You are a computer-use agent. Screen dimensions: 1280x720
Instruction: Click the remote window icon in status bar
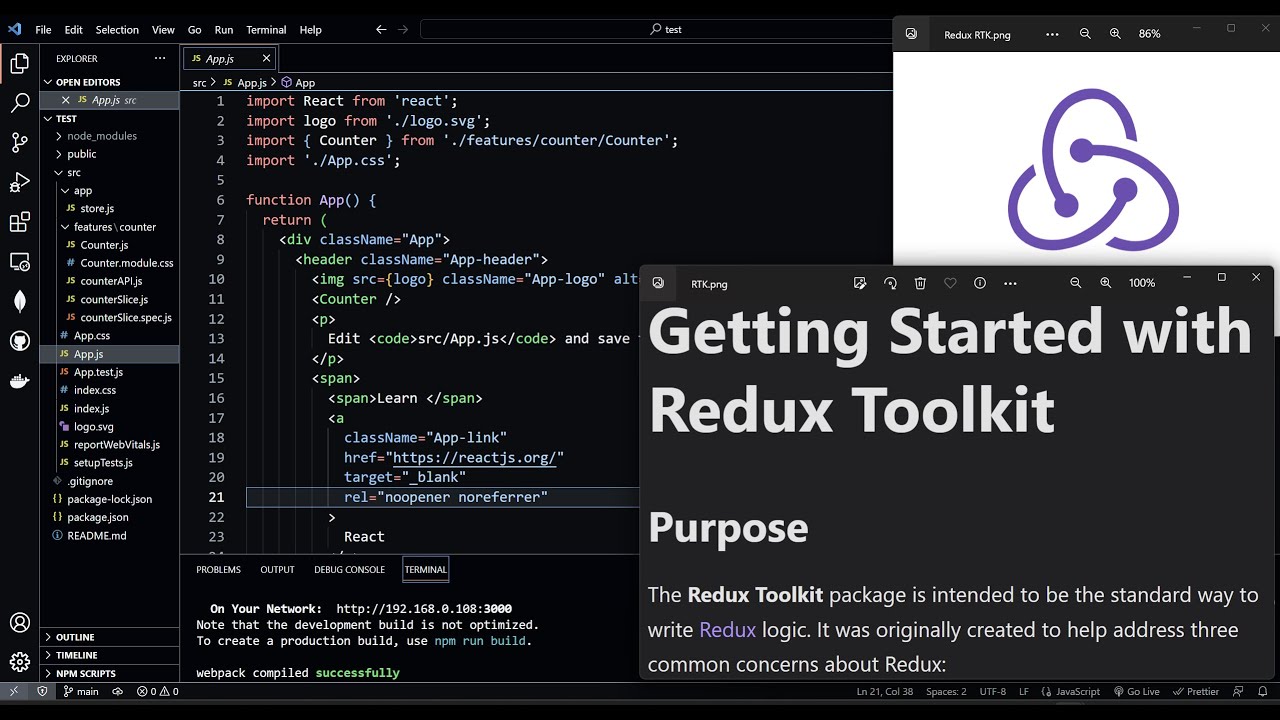[x=14, y=691]
